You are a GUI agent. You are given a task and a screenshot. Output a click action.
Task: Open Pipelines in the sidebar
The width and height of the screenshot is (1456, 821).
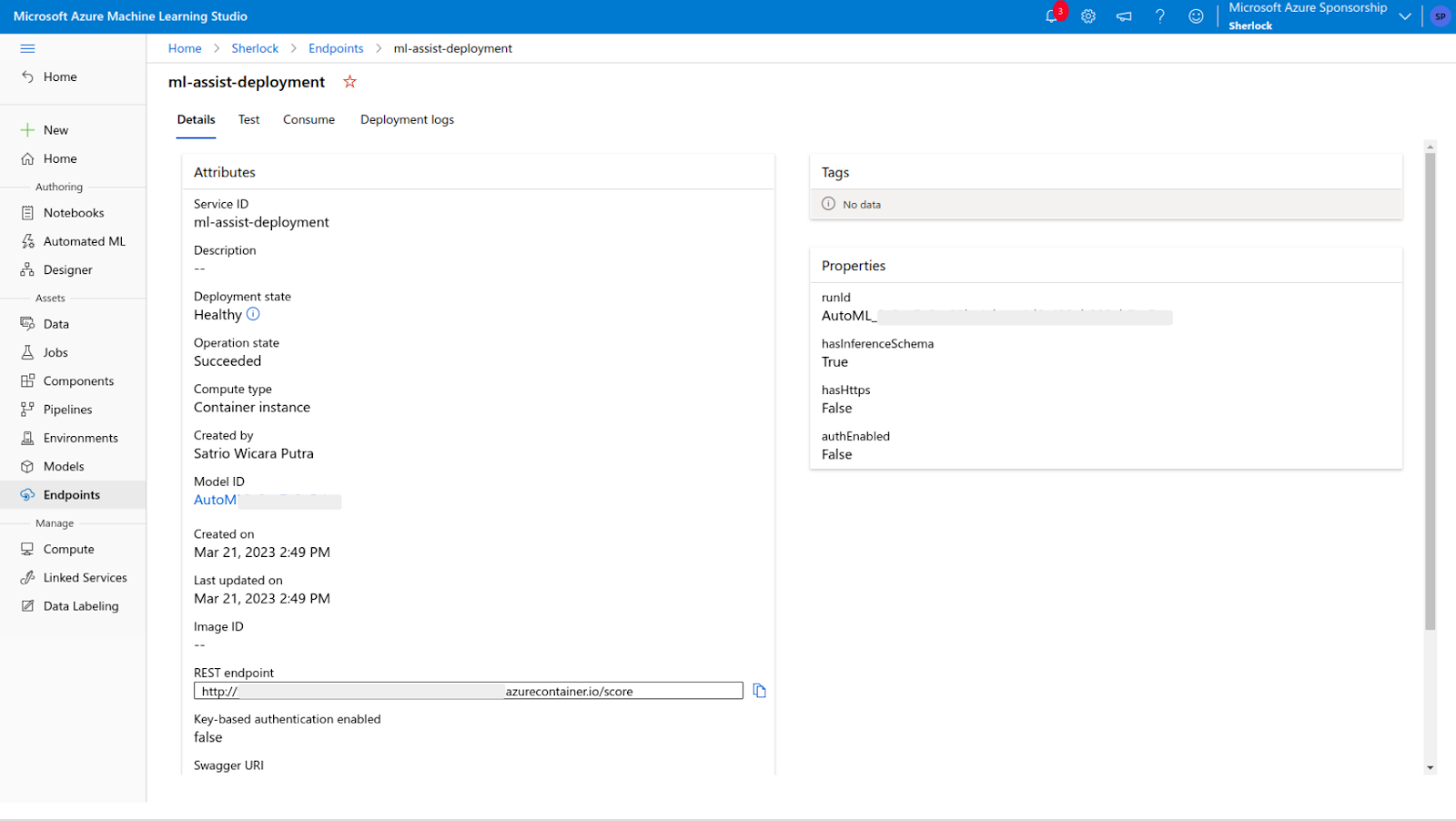[68, 410]
